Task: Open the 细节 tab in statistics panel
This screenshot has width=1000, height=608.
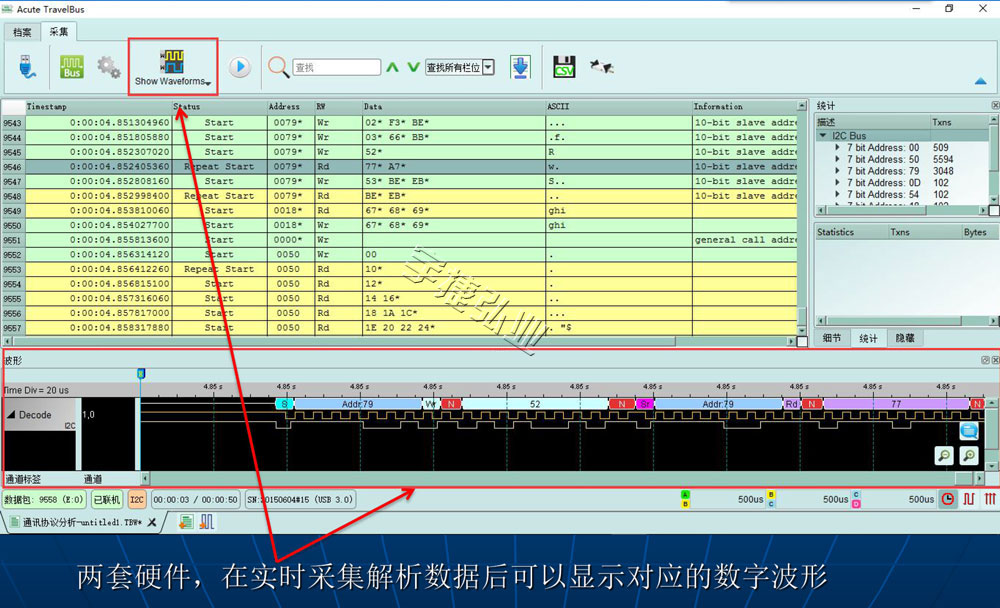Action: pyautogui.click(x=832, y=338)
